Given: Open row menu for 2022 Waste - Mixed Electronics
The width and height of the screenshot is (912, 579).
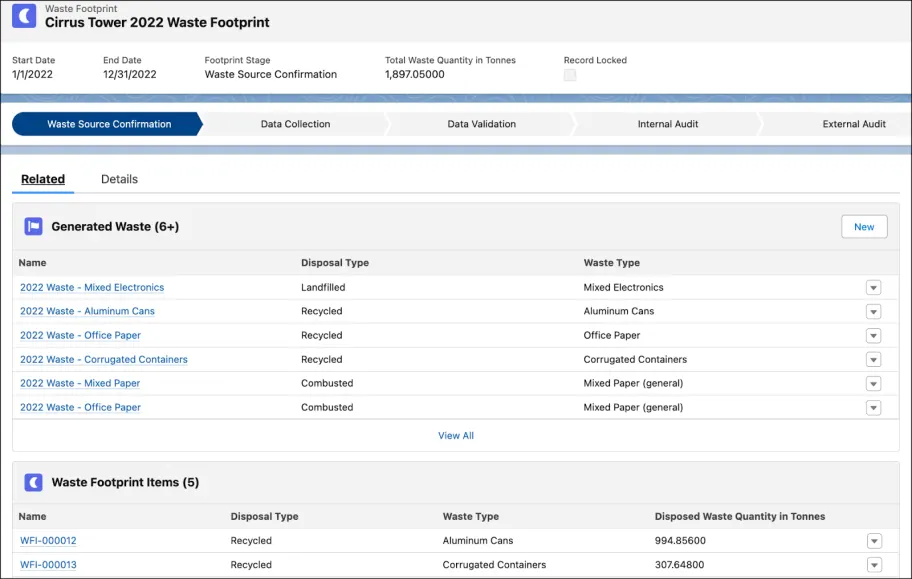Looking at the screenshot, I should [873, 287].
